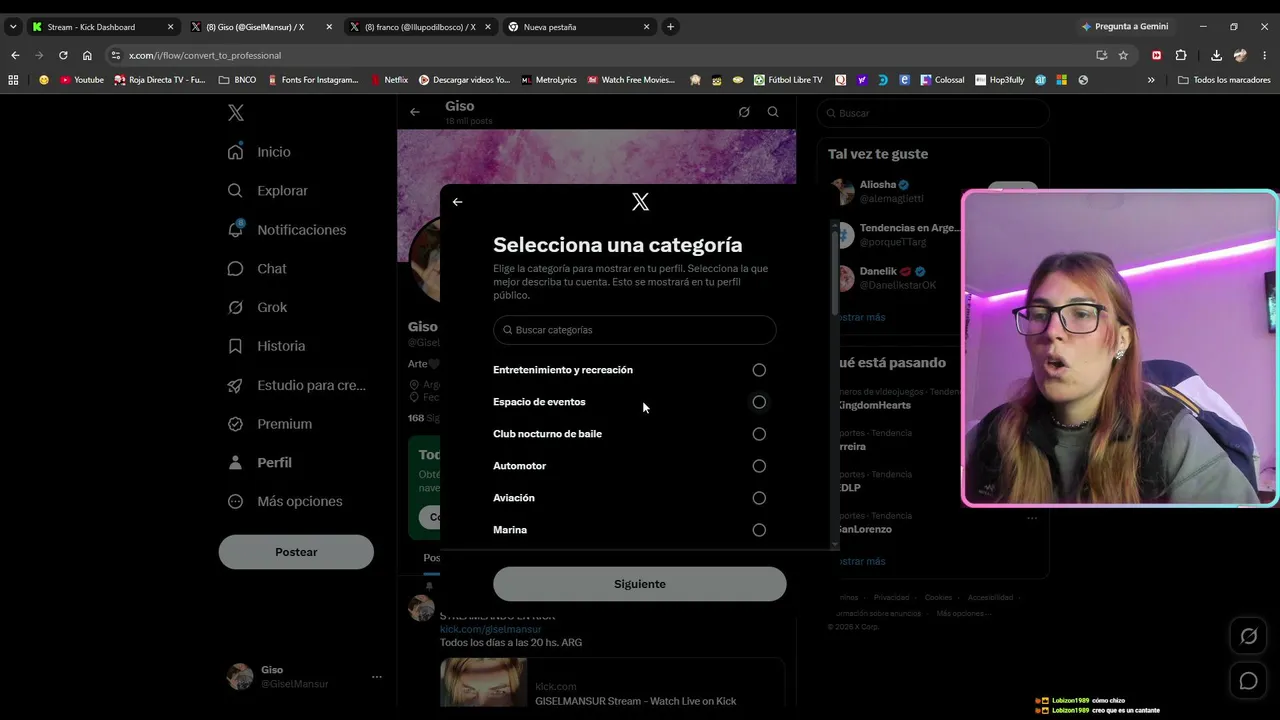Open Todos los marcadores folder
The image size is (1280, 720).
point(1224,80)
